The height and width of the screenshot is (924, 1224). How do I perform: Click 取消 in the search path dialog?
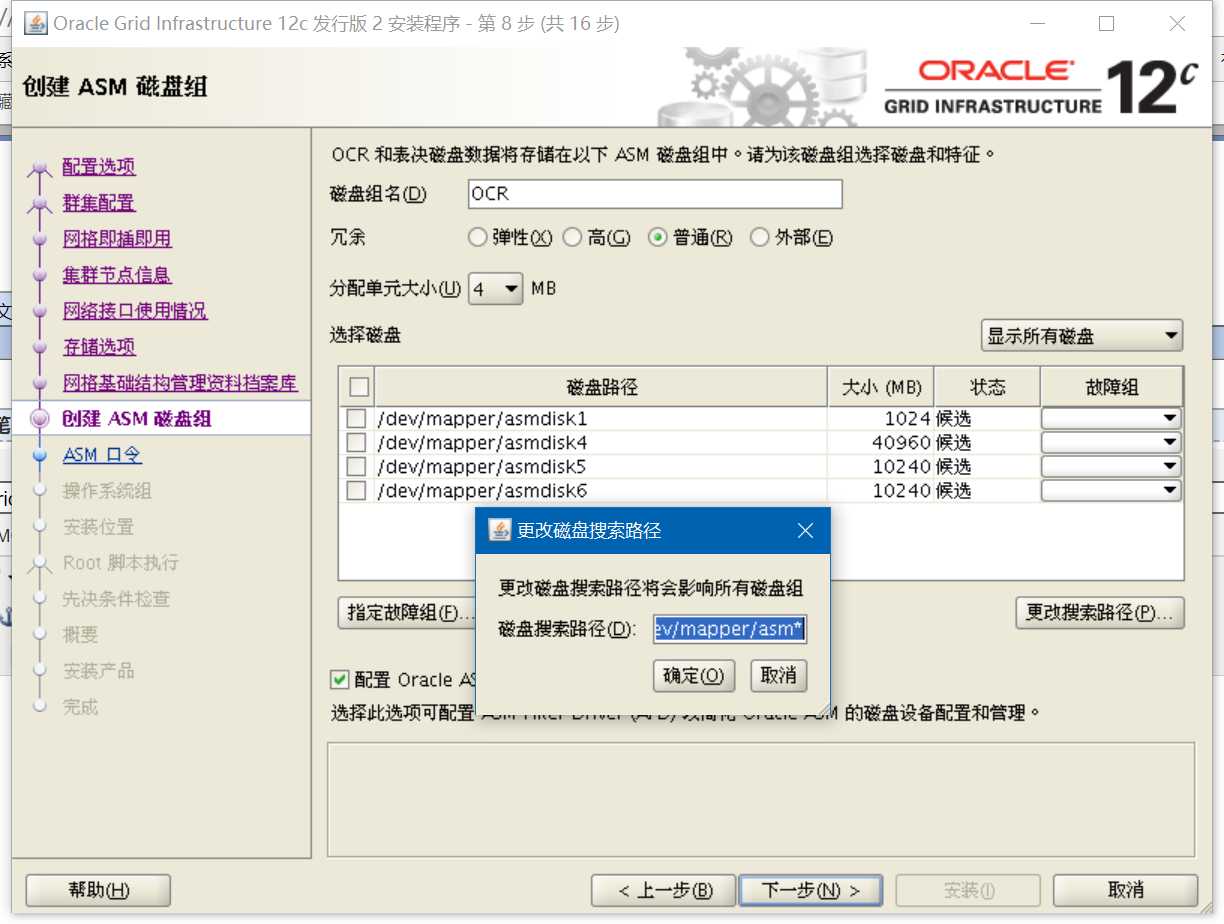(x=778, y=676)
